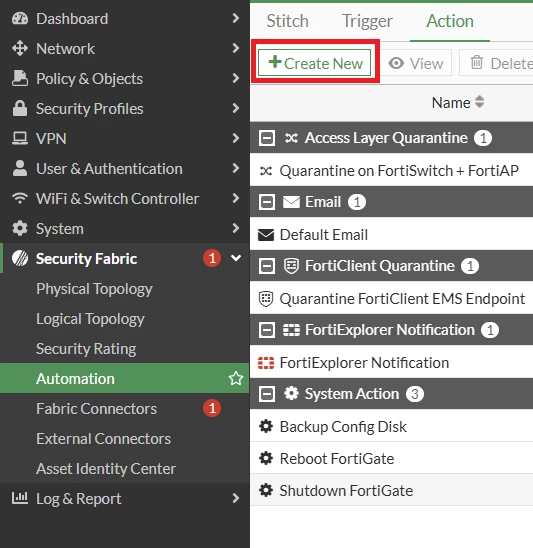Click the Dashboard gauge icon

click(20, 19)
